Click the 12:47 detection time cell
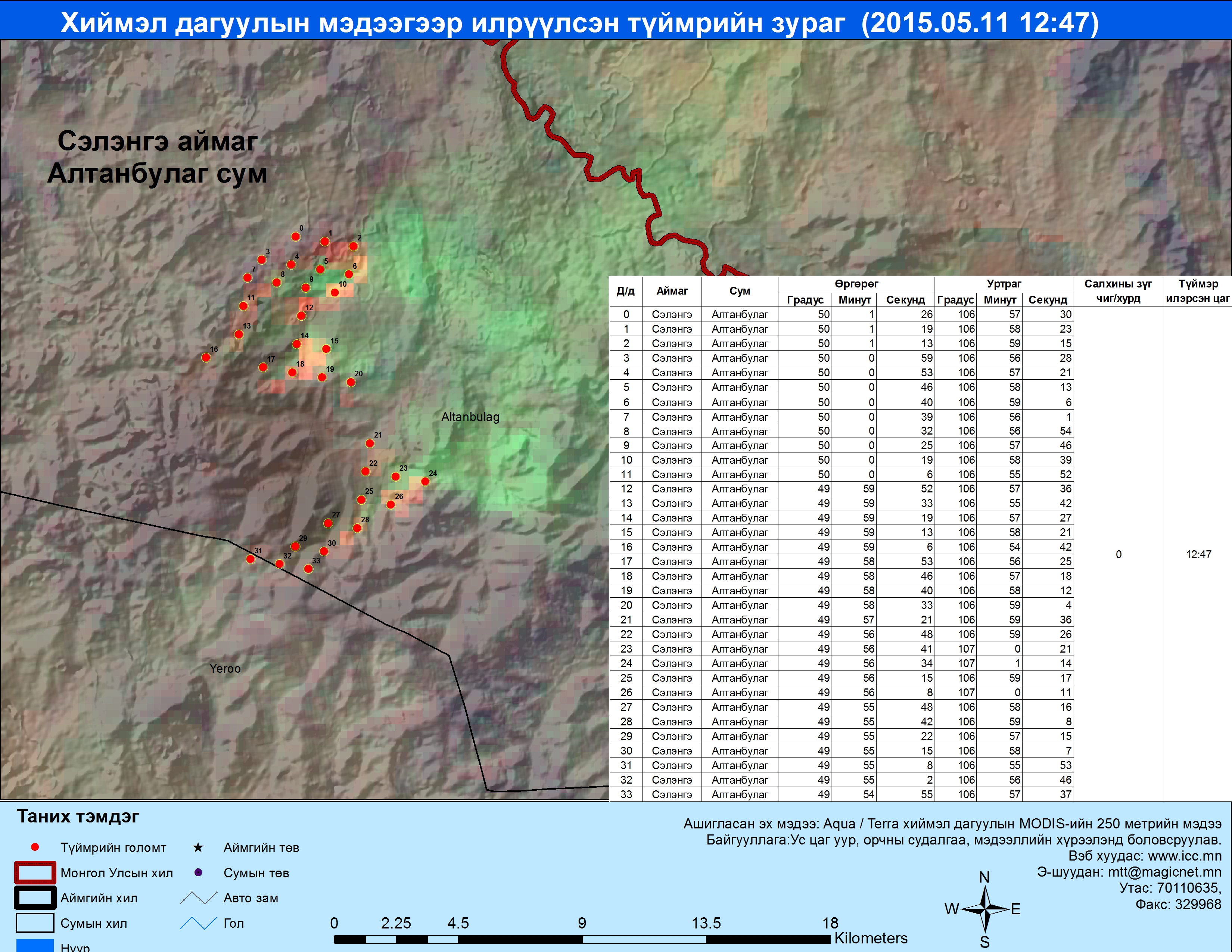1232x952 pixels. coord(1198,554)
